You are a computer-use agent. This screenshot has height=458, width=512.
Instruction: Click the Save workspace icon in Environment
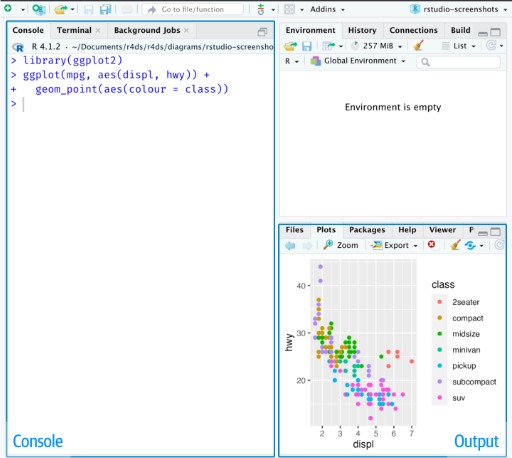click(x=307, y=46)
